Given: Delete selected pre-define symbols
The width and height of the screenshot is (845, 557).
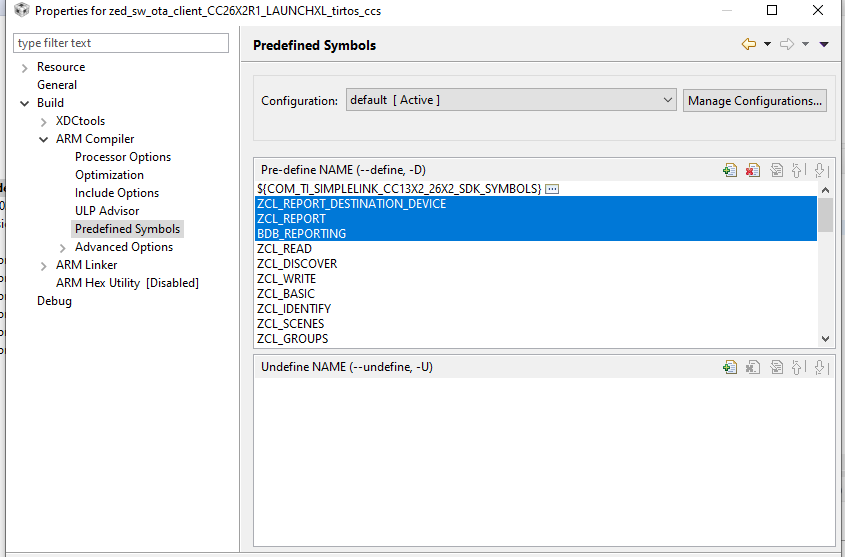Looking at the screenshot, I should pos(753,170).
